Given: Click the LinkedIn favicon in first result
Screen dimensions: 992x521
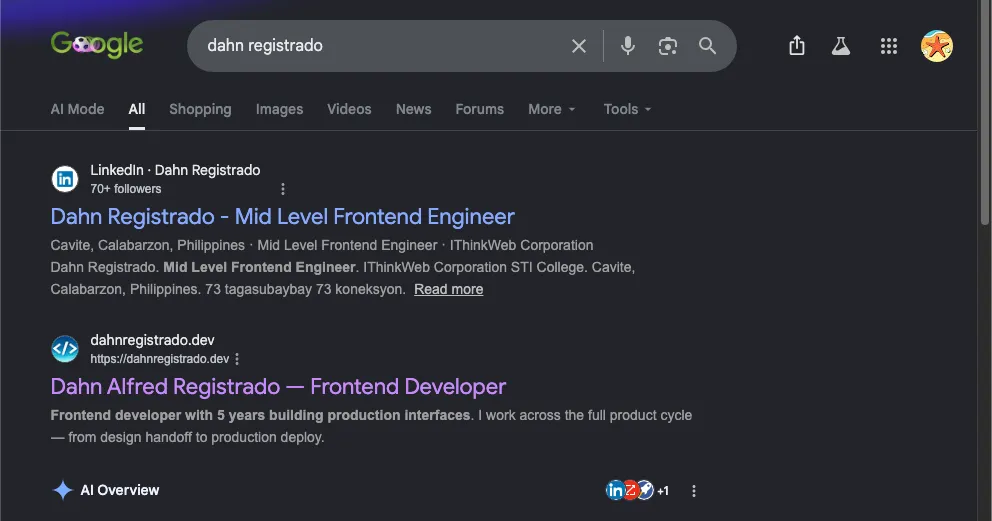Looking at the screenshot, I should (x=65, y=179).
